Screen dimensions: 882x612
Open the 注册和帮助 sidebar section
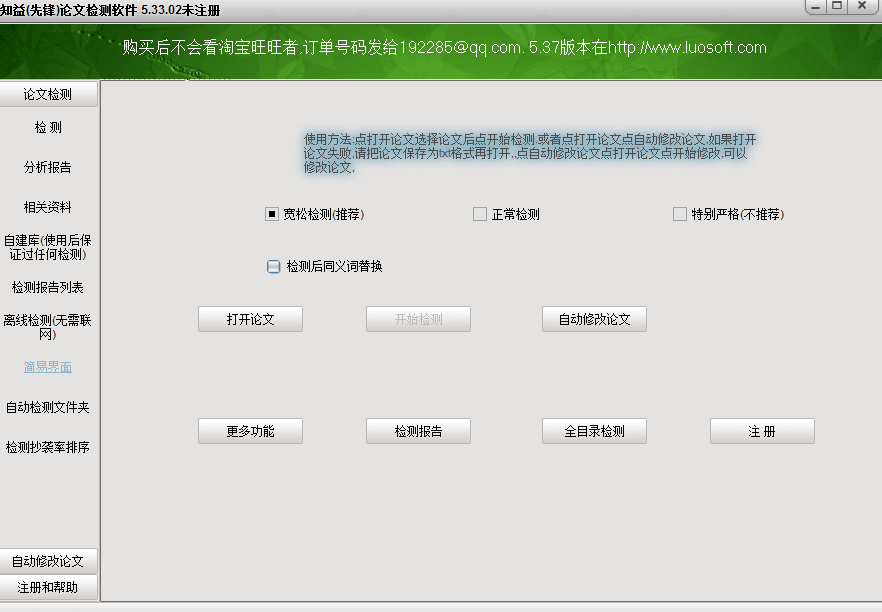(x=48, y=587)
